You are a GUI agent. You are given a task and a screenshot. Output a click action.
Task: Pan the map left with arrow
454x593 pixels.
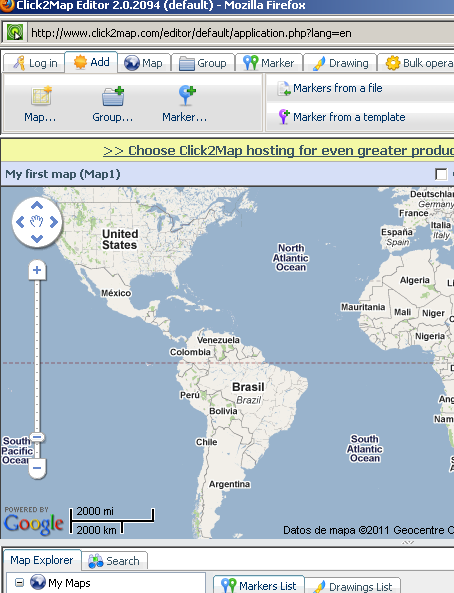20,222
